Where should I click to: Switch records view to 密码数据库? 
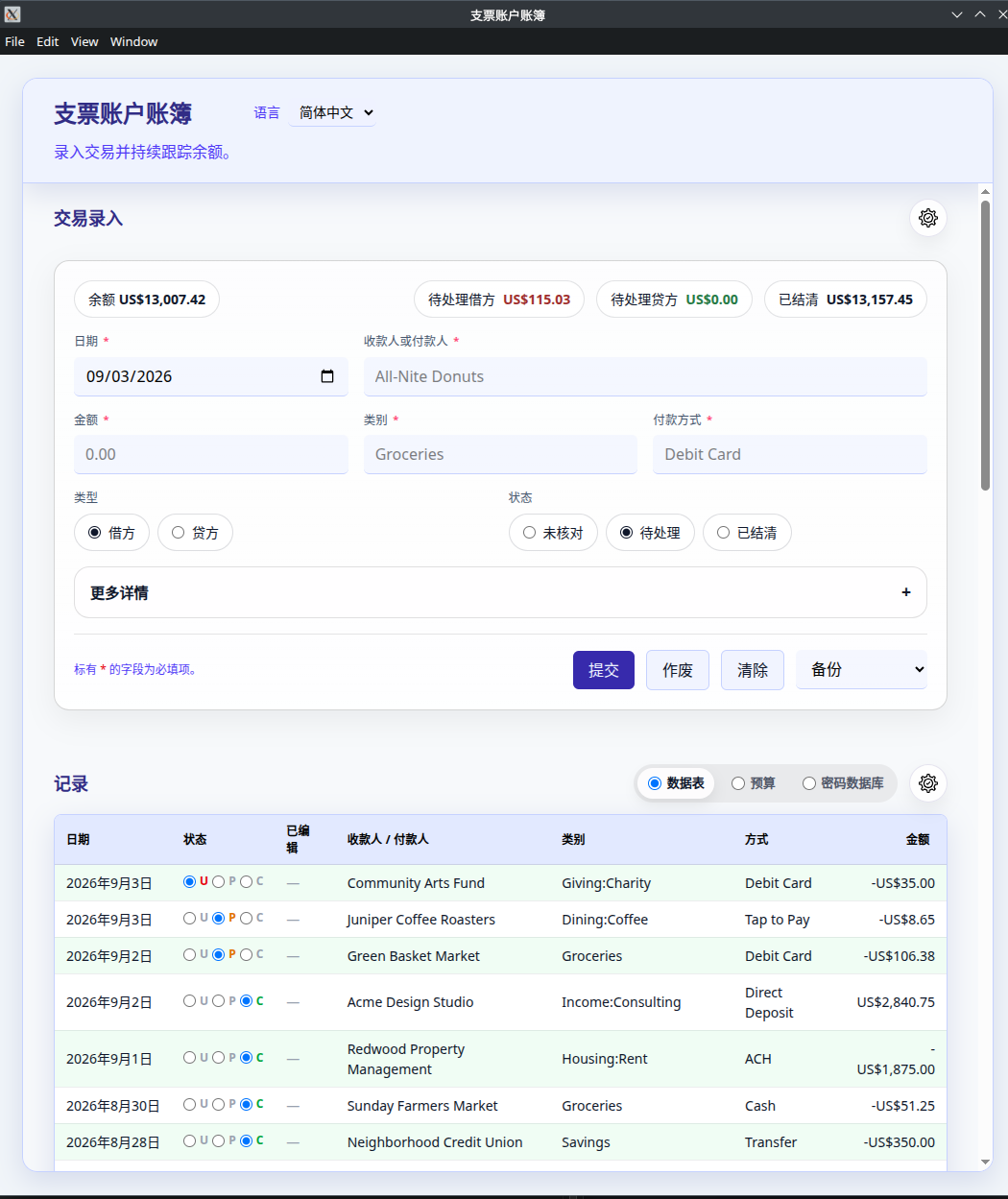pyautogui.click(x=809, y=783)
